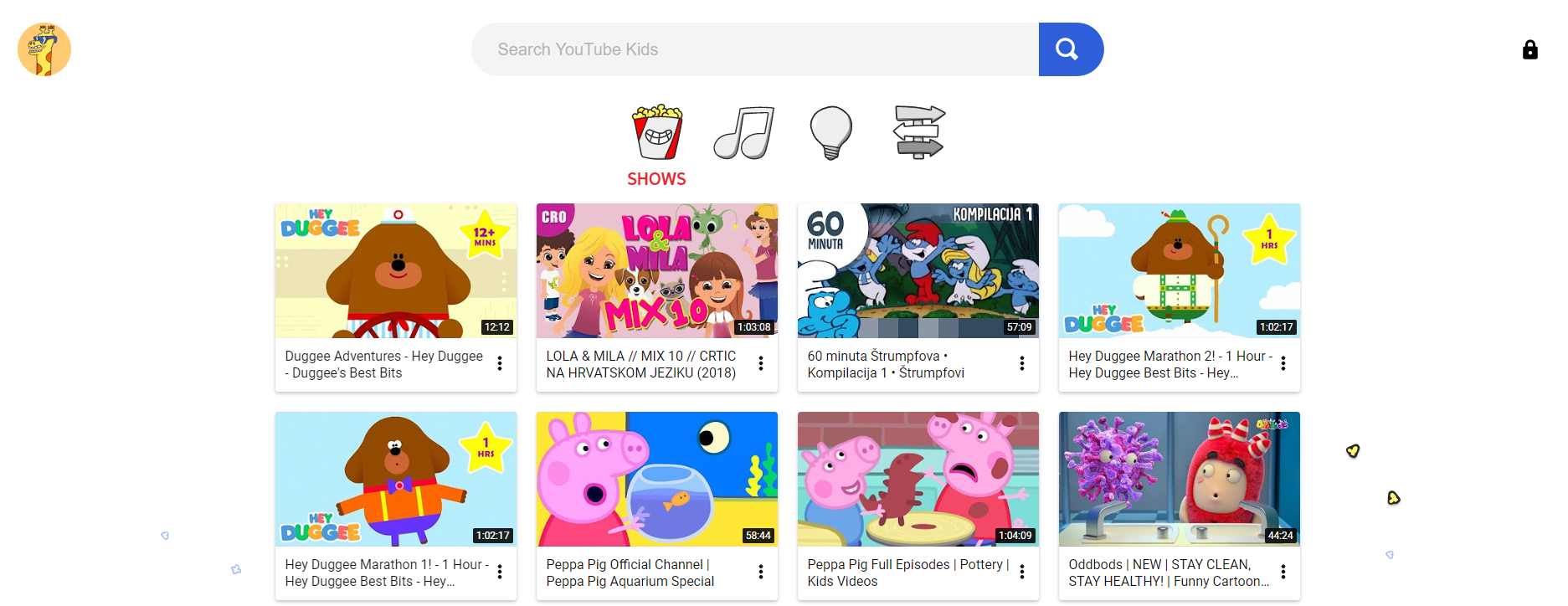Open options menu for Oddbods video
This screenshot has height=606, width=1568.
point(1283,572)
